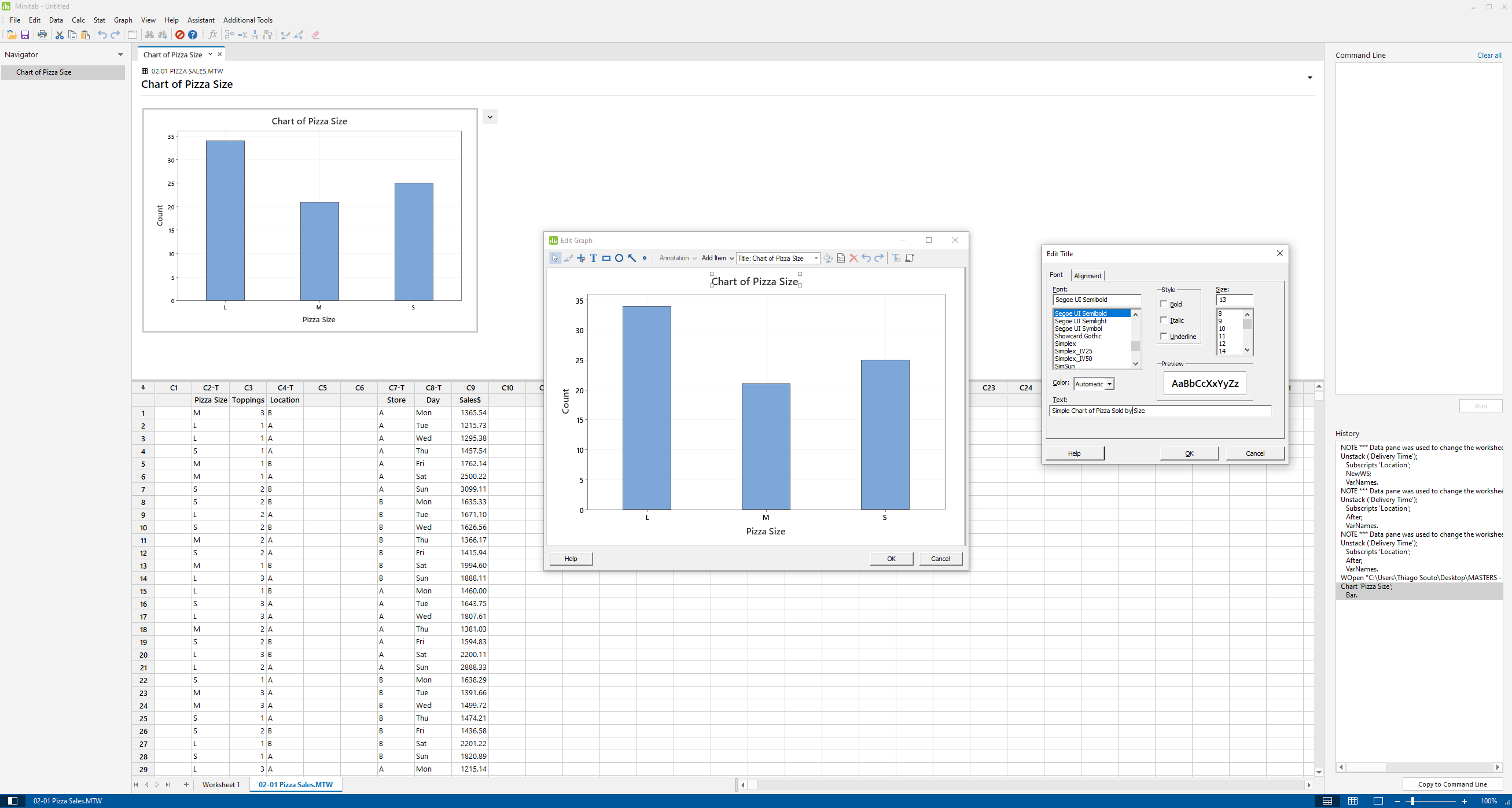Viewport: 1512px width, 808px height.
Task: Switch to the Alignment tab in Edit Title
Action: coord(1088,276)
